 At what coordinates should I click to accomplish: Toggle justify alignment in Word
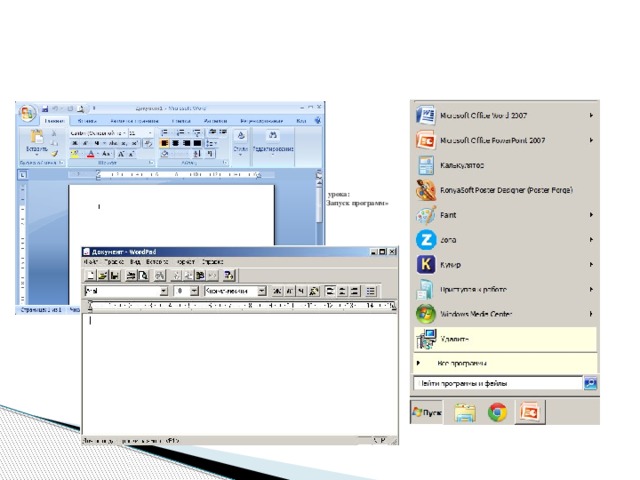(198, 143)
